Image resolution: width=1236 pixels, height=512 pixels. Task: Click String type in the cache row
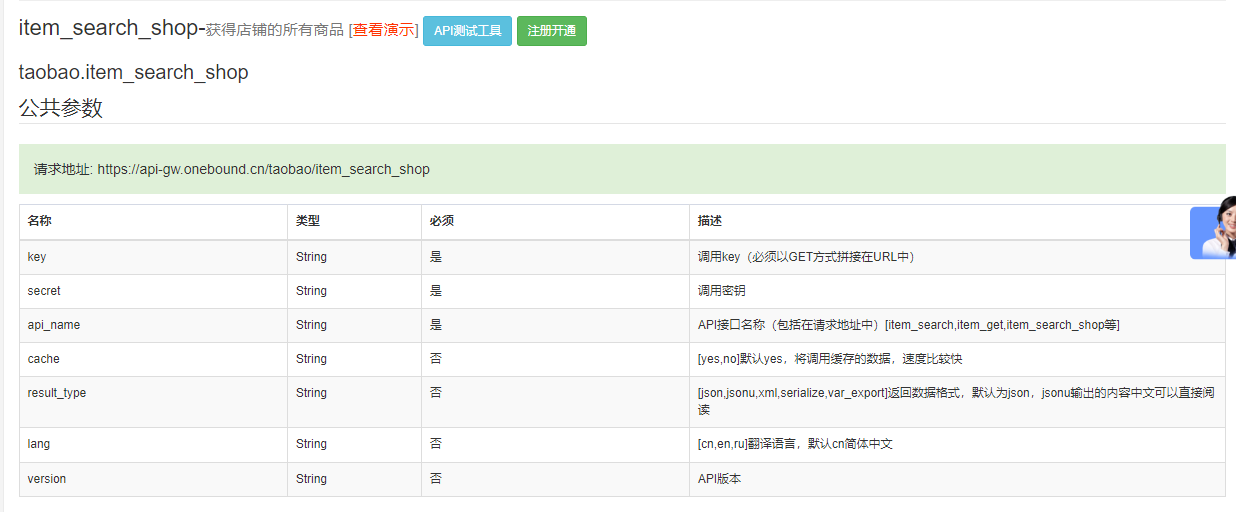click(x=311, y=359)
